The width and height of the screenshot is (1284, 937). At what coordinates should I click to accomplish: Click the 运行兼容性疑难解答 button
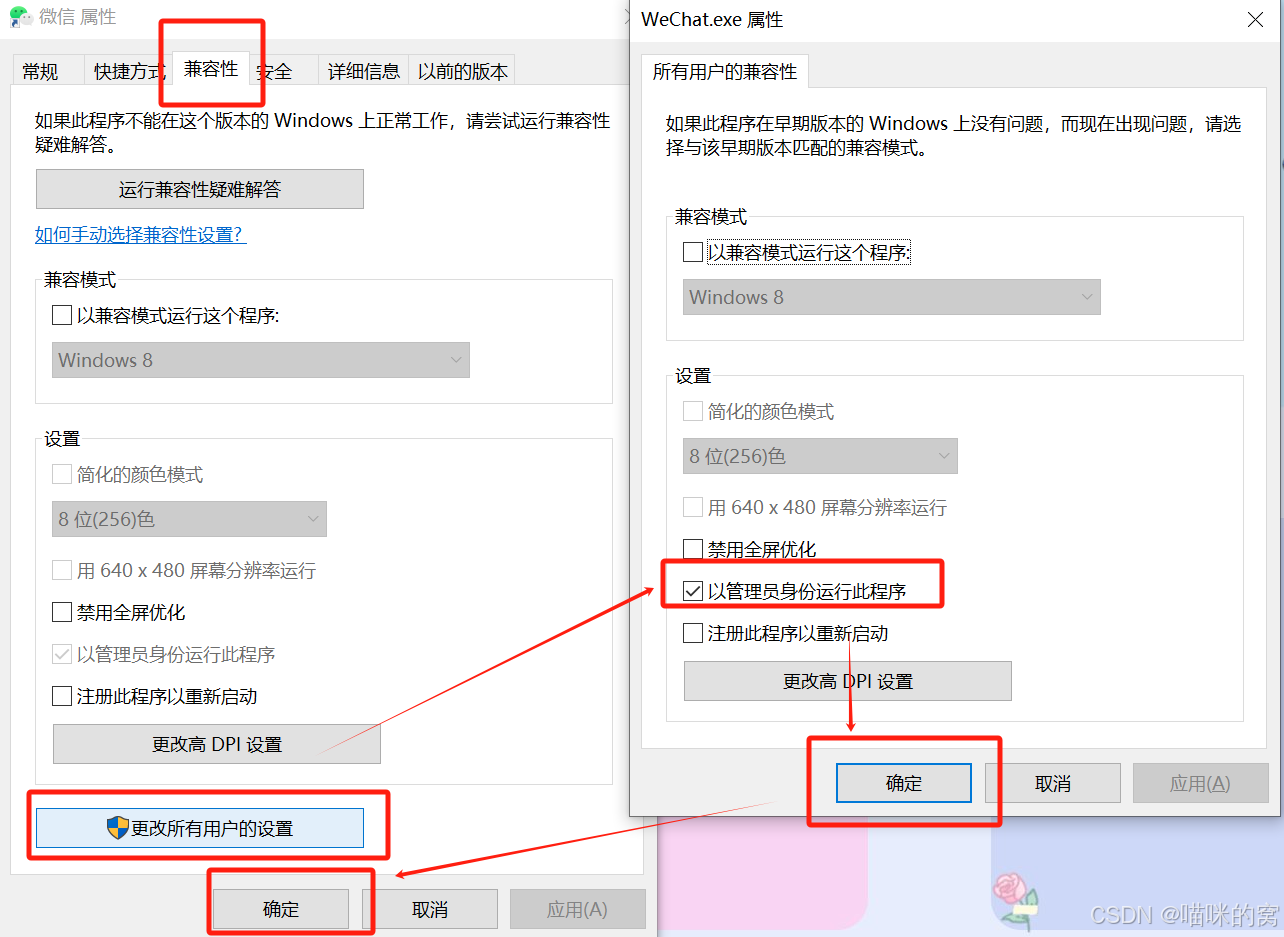[200, 189]
